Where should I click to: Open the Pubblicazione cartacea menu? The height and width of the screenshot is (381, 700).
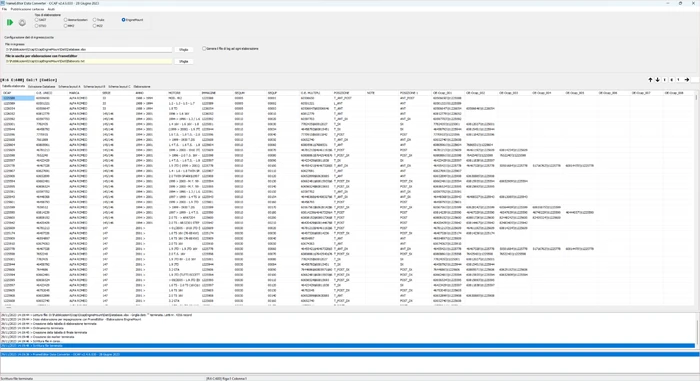[27, 9]
